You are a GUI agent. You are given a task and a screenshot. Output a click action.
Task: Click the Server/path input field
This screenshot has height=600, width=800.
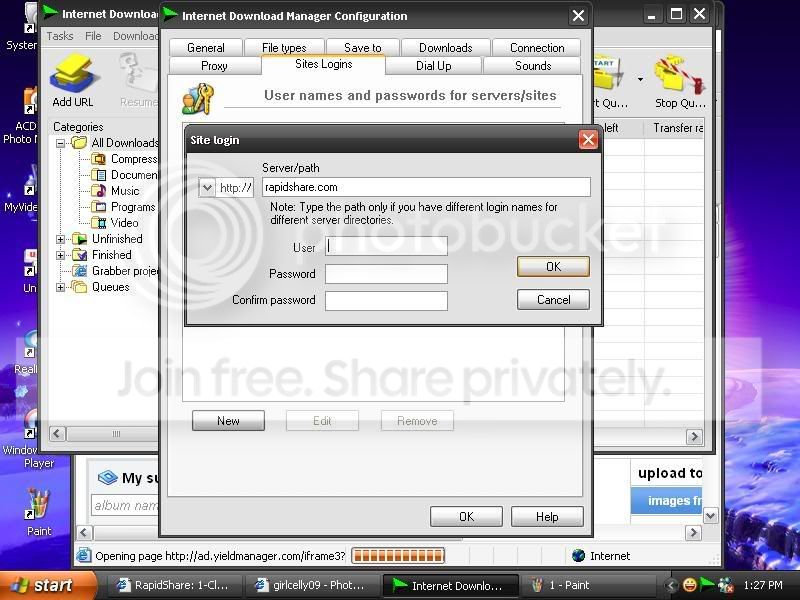[426, 187]
